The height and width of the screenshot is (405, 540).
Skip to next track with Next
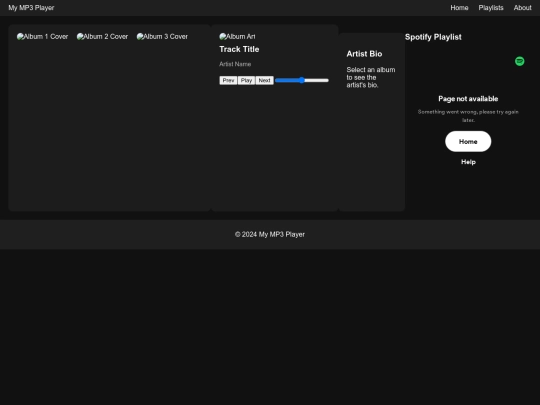264,80
